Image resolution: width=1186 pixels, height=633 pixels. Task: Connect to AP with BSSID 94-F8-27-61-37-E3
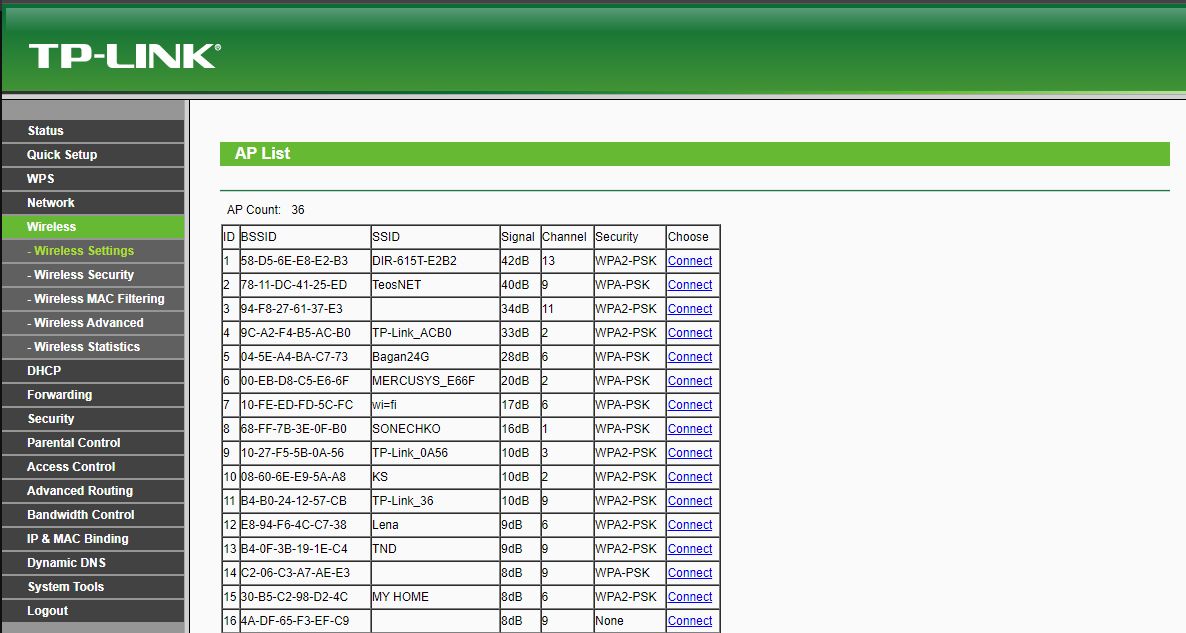click(690, 309)
